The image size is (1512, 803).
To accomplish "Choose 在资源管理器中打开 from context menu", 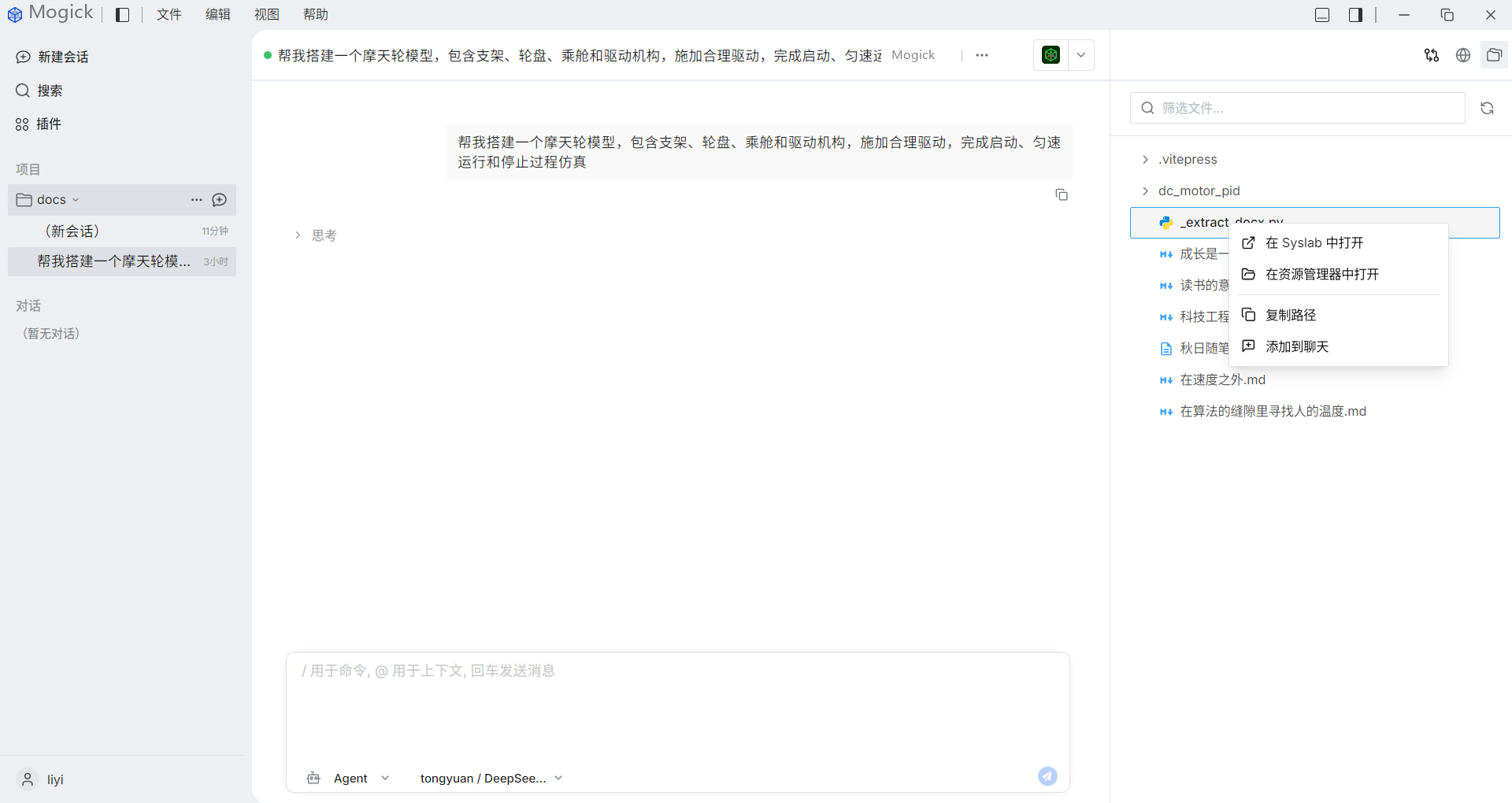I will pos(1338,274).
